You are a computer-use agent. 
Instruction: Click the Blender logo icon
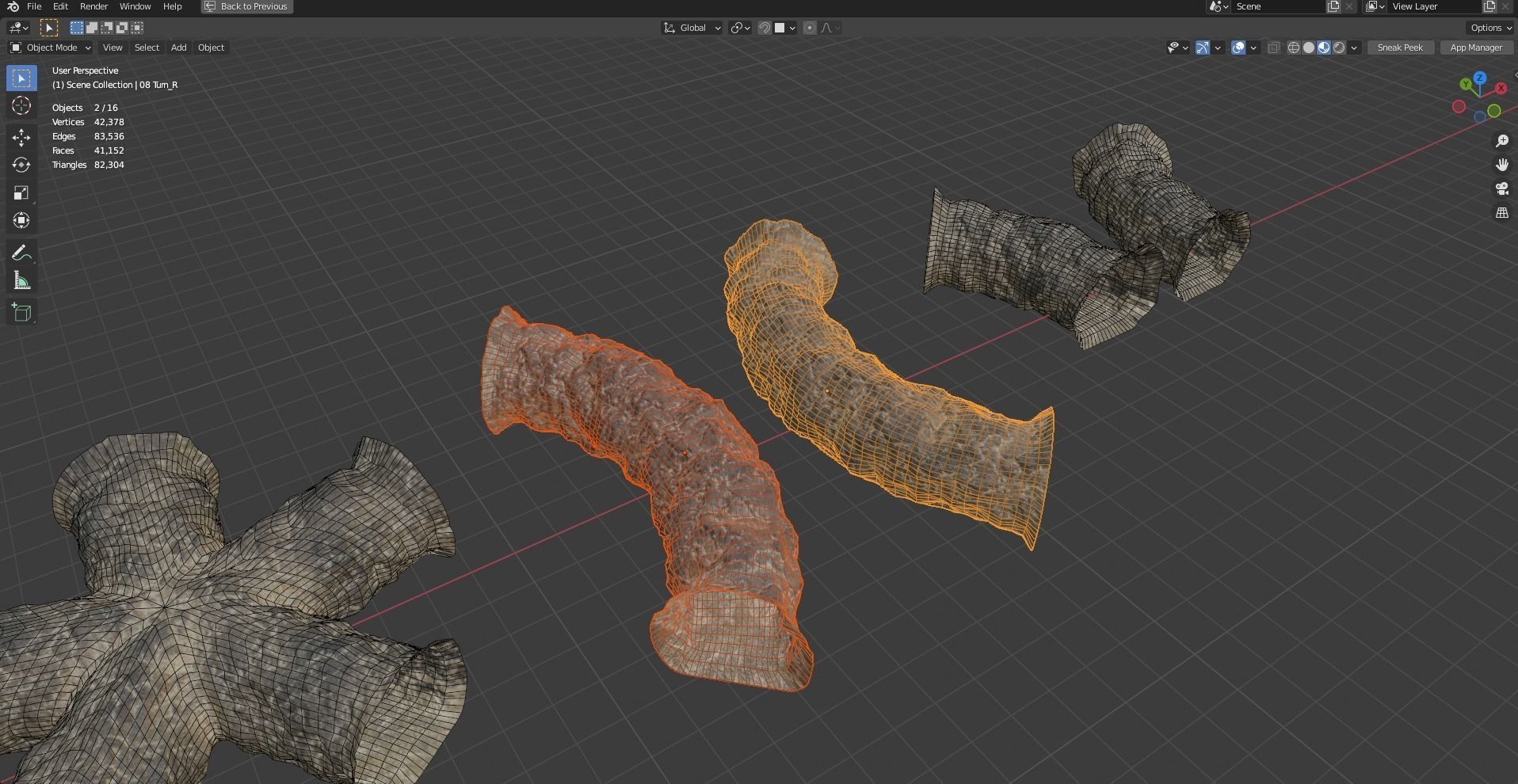click(x=13, y=6)
